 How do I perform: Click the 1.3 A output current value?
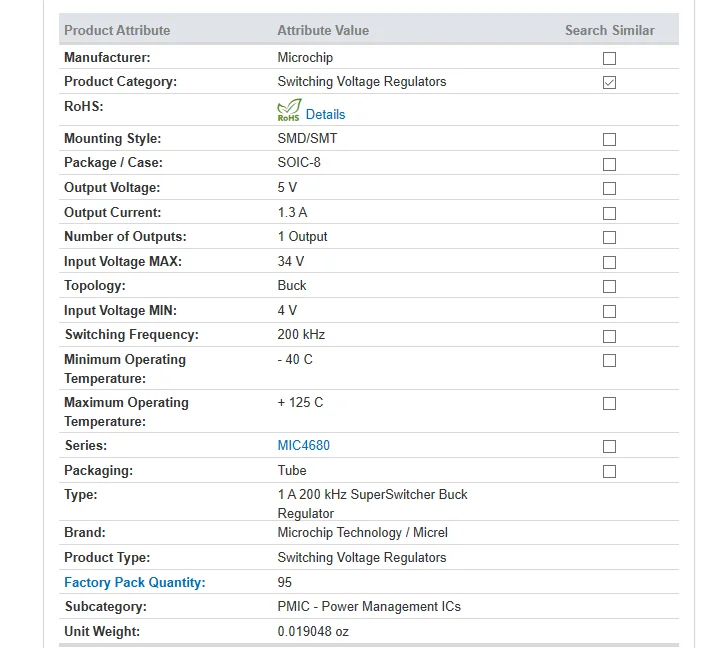pyautogui.click(x=292, y=213)
